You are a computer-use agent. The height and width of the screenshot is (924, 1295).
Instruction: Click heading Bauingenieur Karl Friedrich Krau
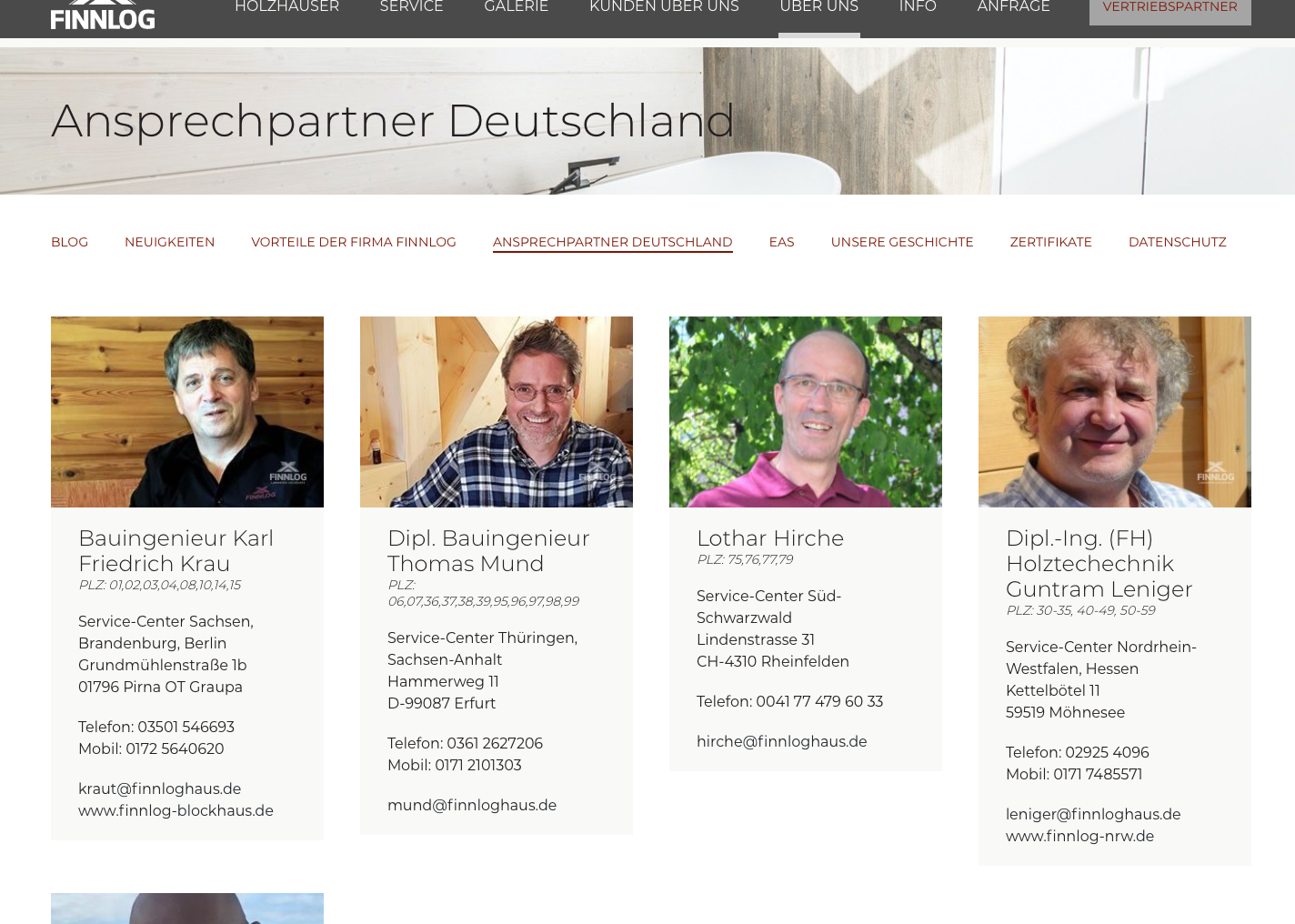(x=176, y=550)
